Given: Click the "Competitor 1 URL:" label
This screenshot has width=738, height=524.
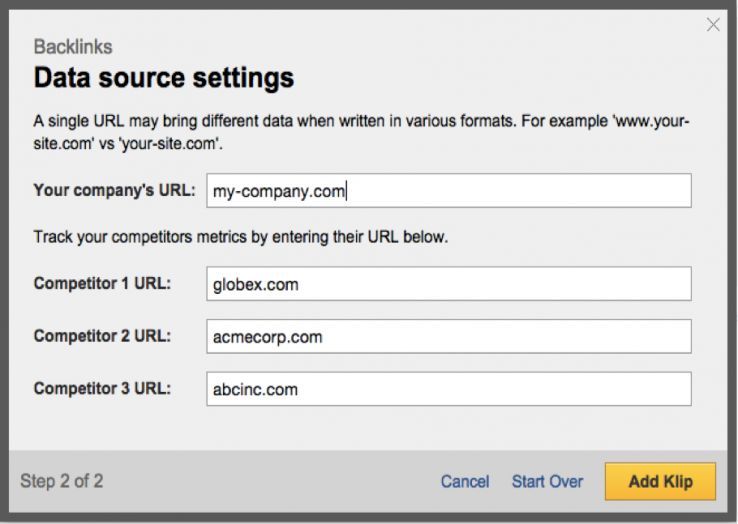Looking at the screenshot, I should 102,283.
